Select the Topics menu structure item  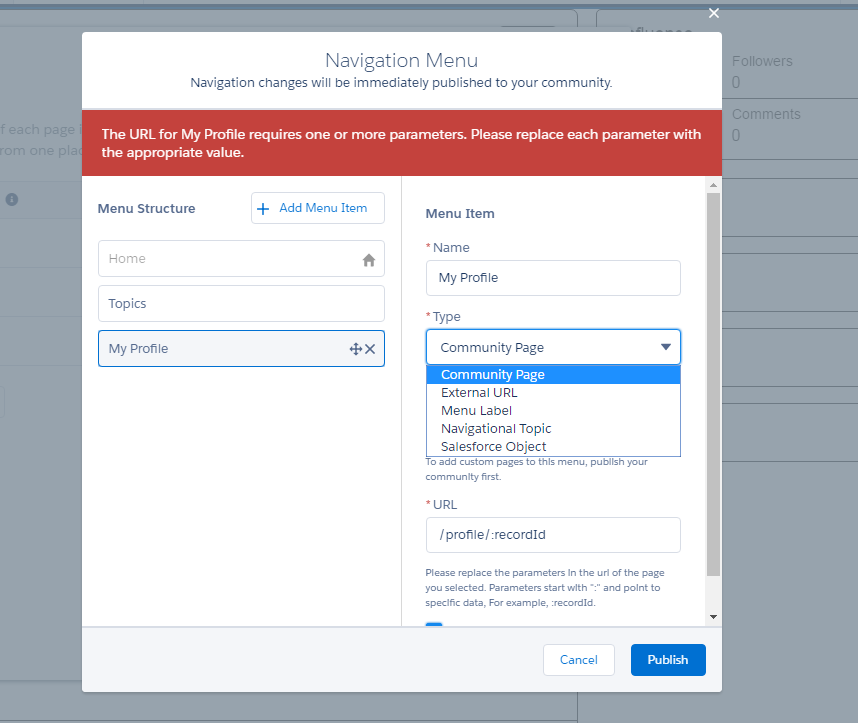pyautogui.click(x=241, y=303)
